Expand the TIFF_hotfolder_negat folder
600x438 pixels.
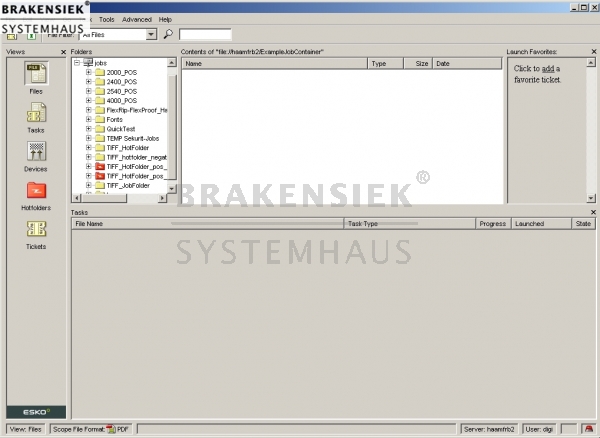tap(89, 157)
